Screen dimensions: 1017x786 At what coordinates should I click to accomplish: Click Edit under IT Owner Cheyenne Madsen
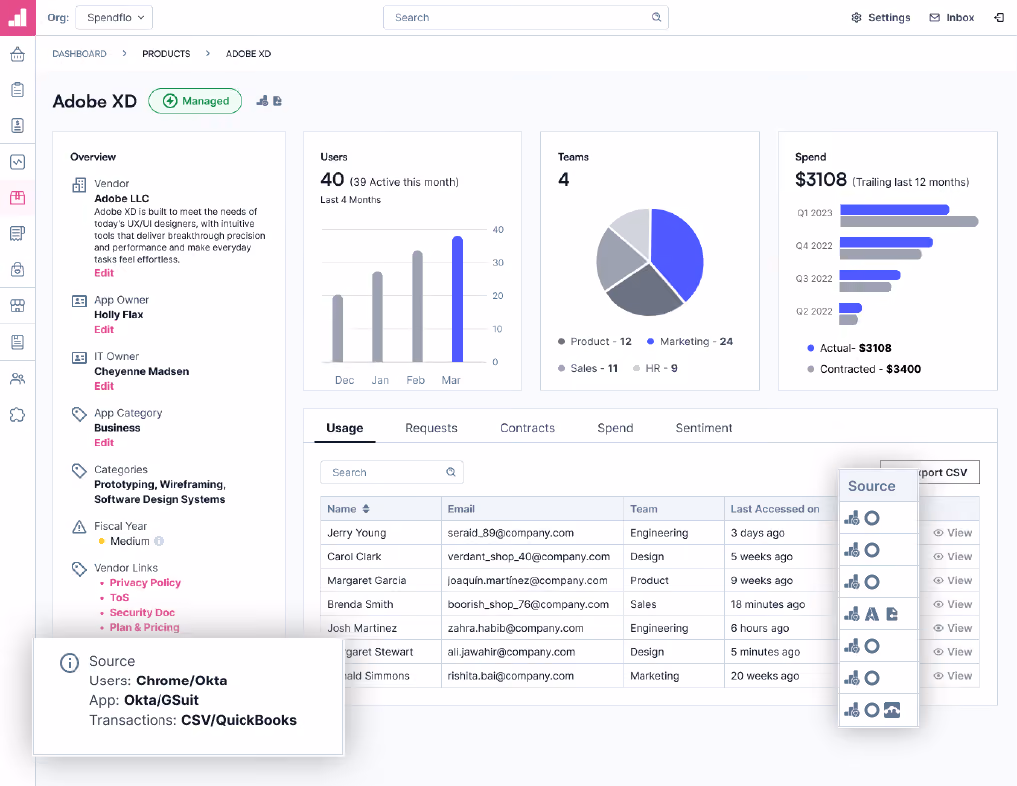pyautogui.click(x=104, y=386)
